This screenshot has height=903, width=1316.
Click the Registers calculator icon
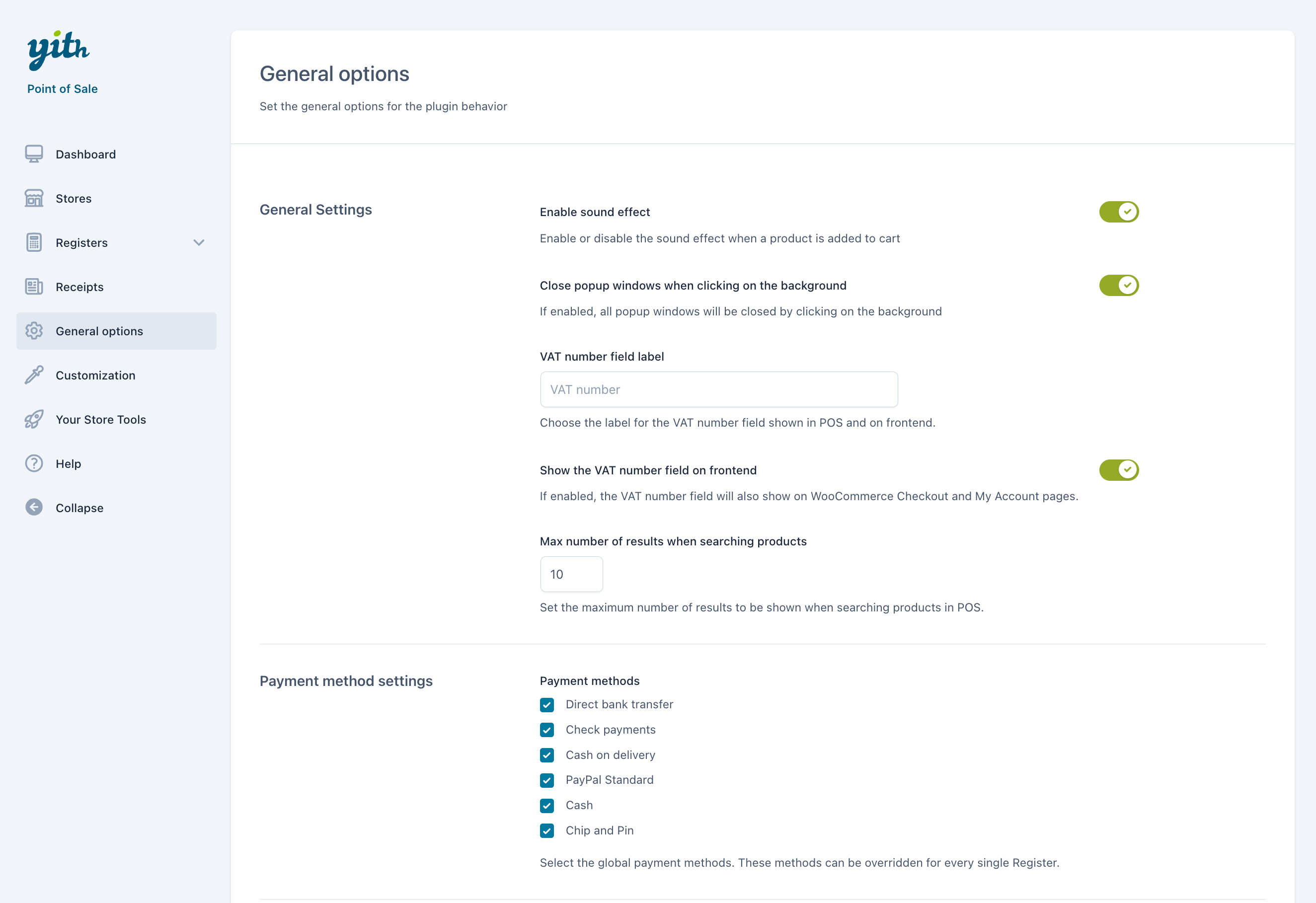click(x=34, y=242)
